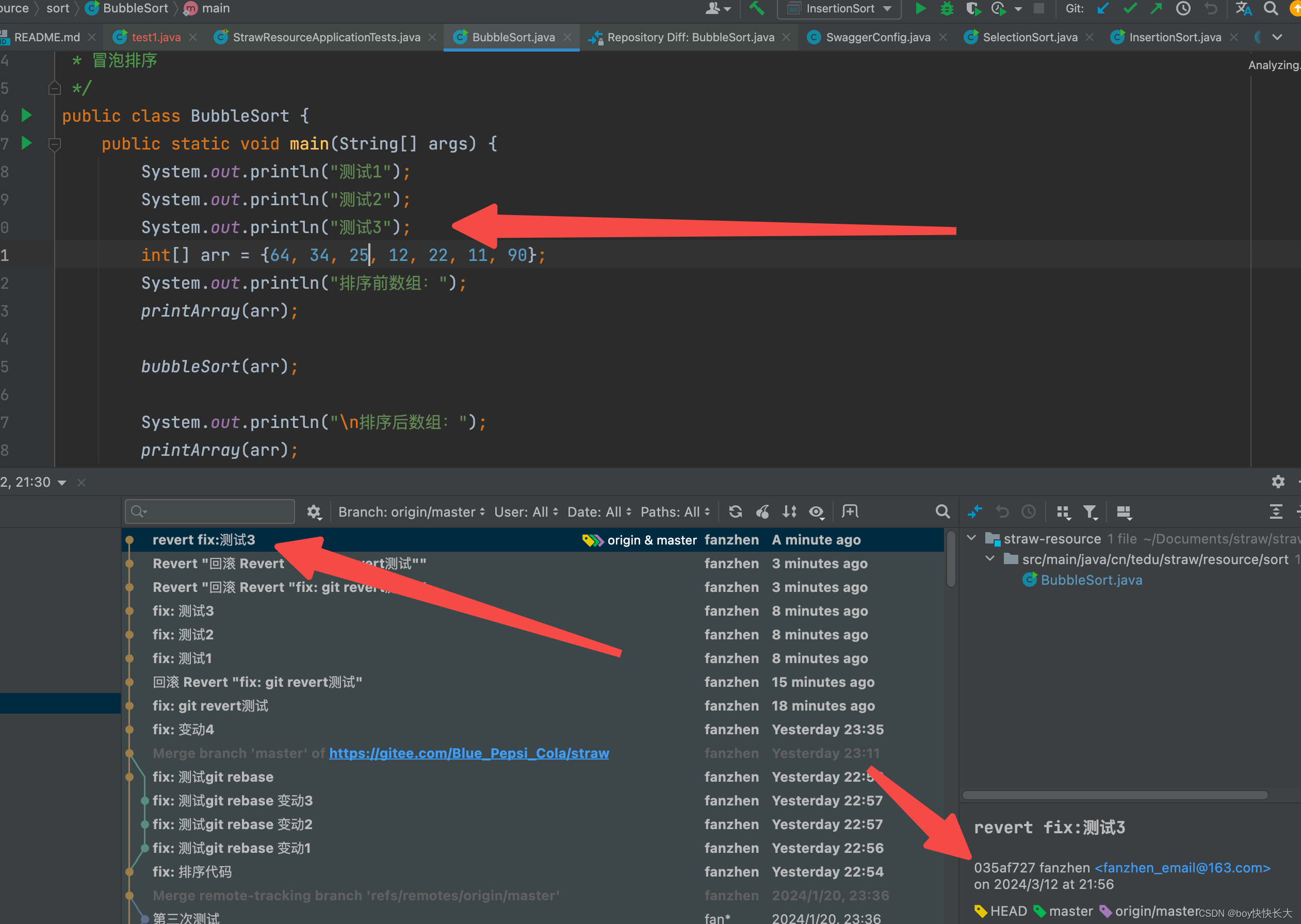Image resolution: width=1301 pixels, height=924 pixels.
Task: Click in Git log search field
Action: tap(210, 511)
